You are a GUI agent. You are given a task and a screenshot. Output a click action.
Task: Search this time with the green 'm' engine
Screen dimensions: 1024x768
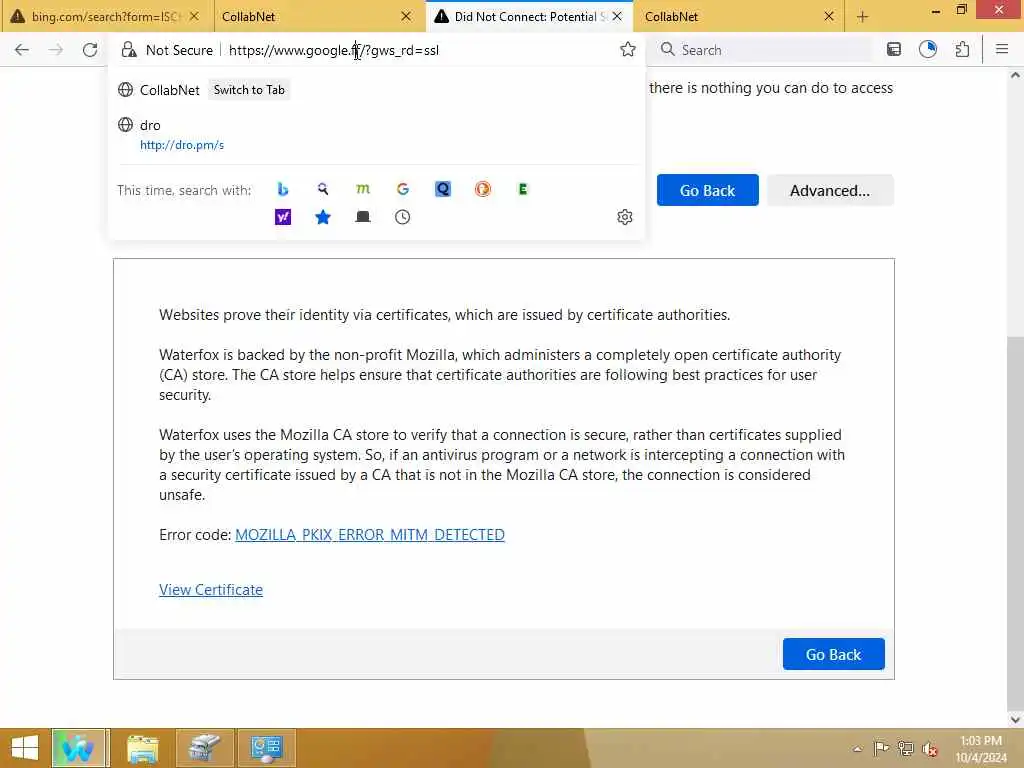click(362, 189)
